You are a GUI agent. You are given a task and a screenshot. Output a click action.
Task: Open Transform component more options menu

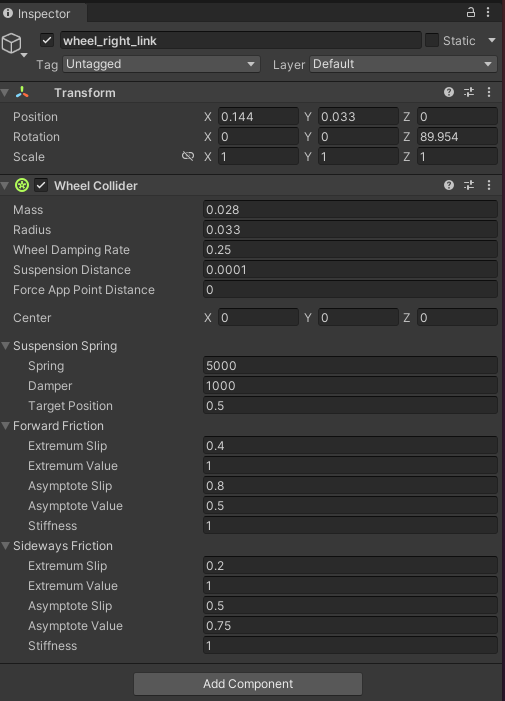point(489,92)
